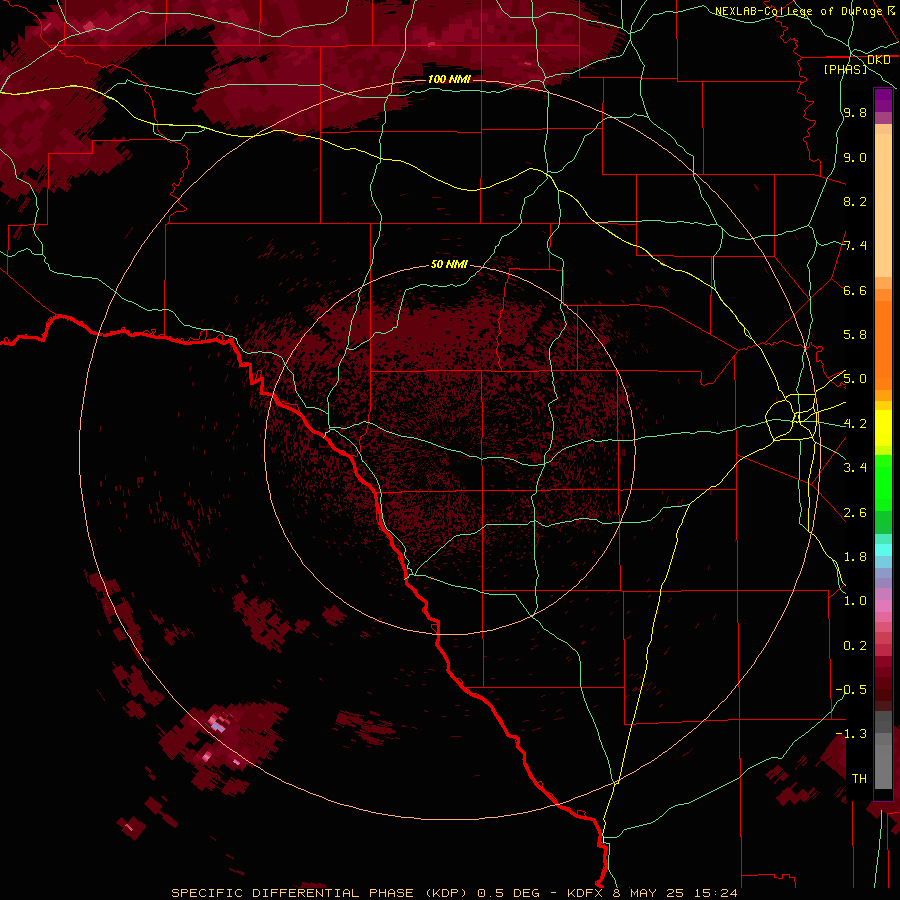The width and height of the screenshot is (900, 900).
Task: Click the -1.3 value on the color scale
Action: click(851, 734)
